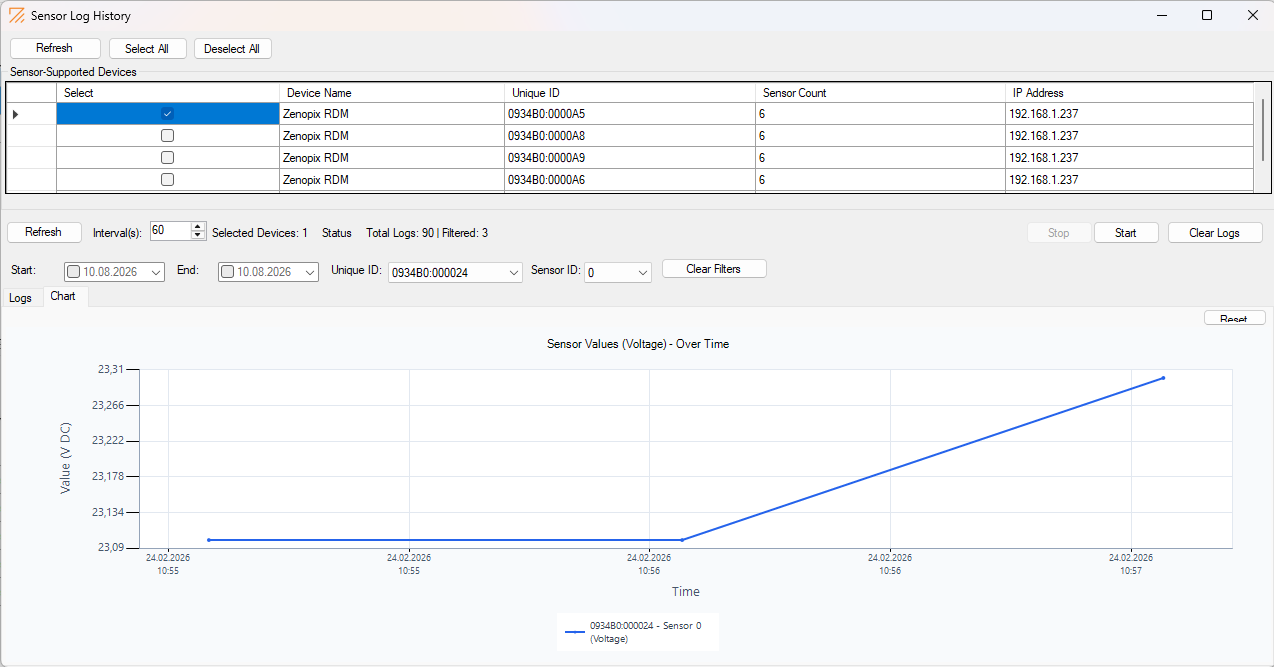Expand the Sensor ID filter combo box
Viewport: 1274px width, 667px height.
point(642,272)
